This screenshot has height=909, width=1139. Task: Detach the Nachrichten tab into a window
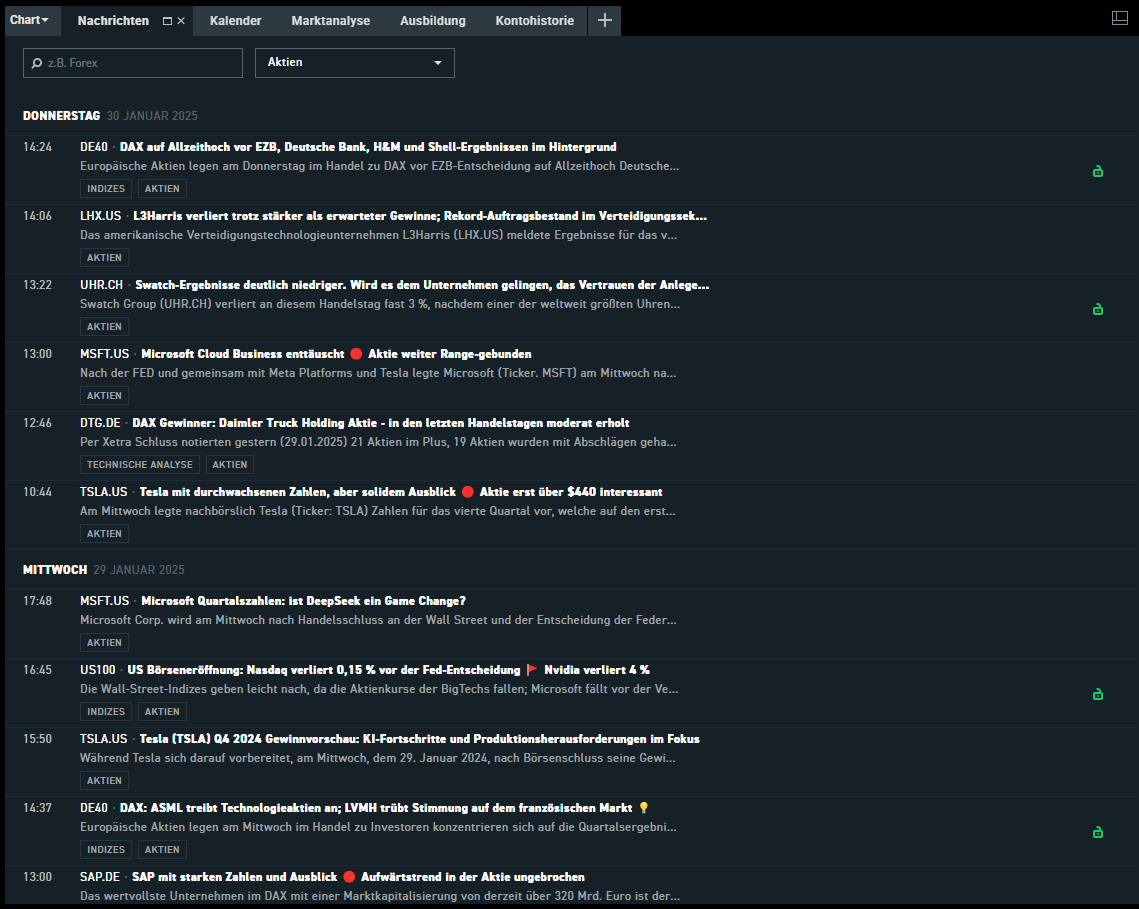pyautogui.click(x=167, y=21)
